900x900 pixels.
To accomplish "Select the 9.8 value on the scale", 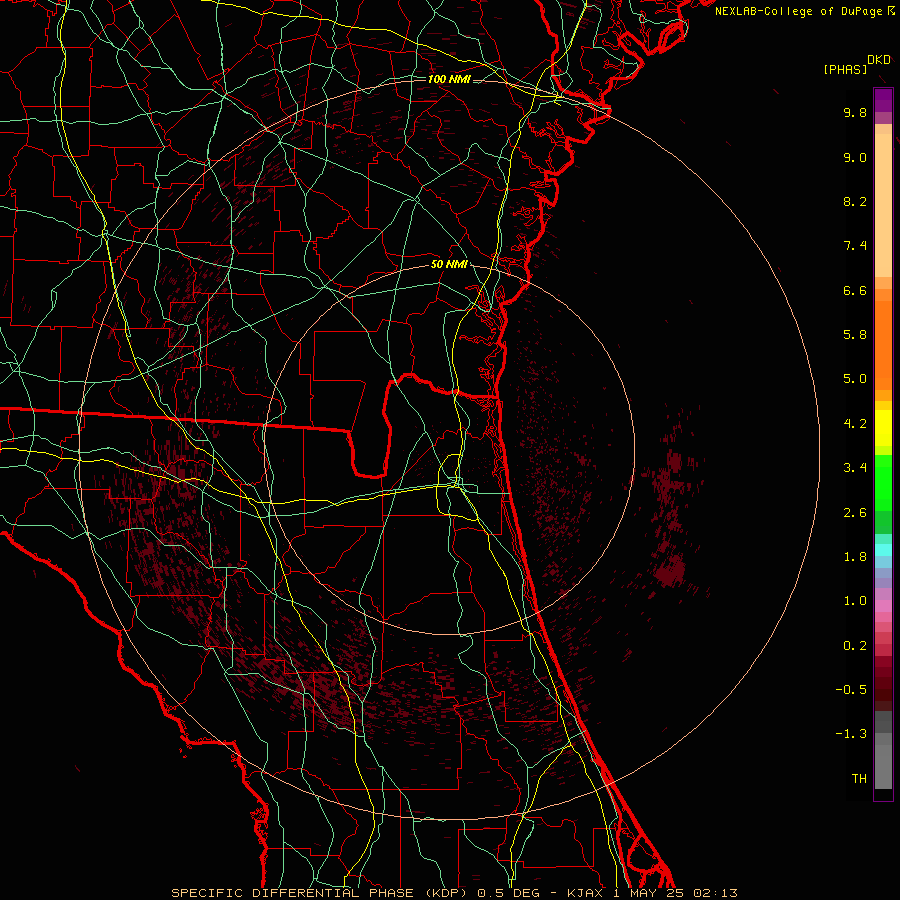I will pos(855,112).
